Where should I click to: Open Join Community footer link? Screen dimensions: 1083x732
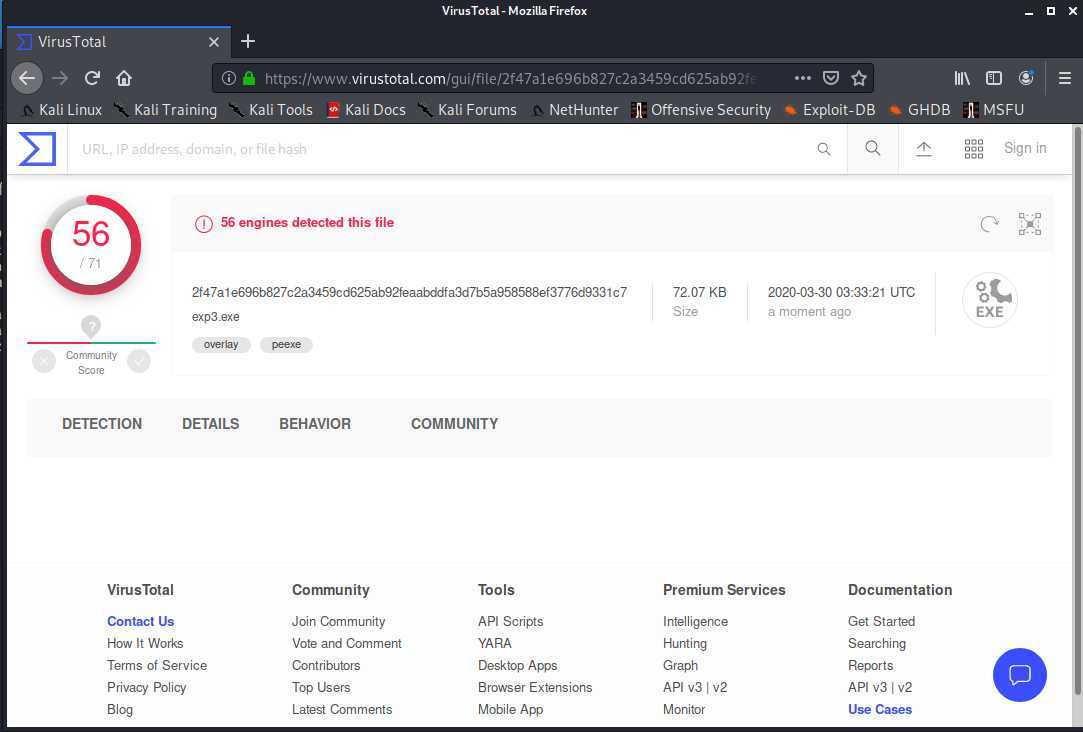338,622
